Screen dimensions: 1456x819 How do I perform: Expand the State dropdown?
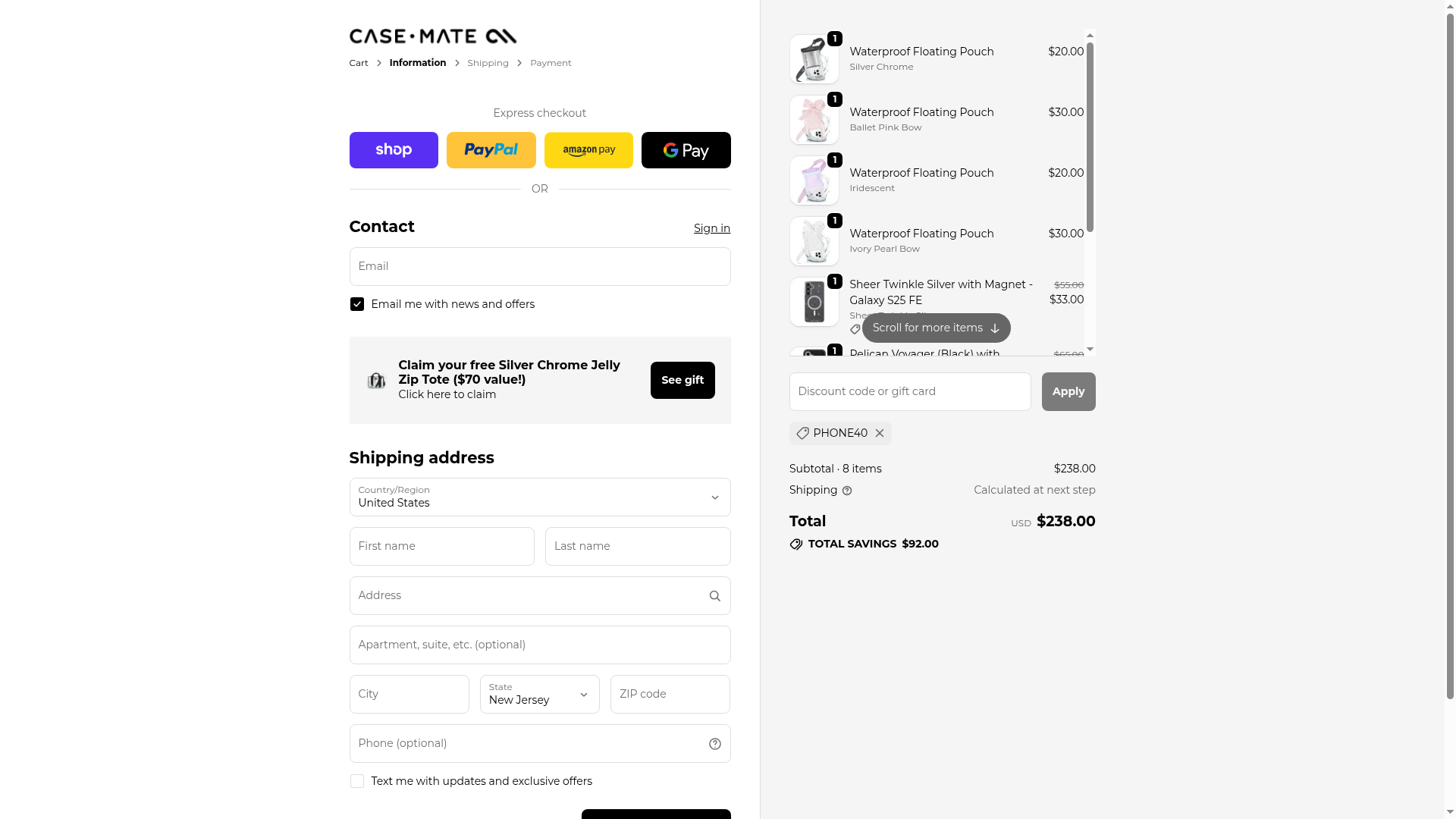(539, 695)
